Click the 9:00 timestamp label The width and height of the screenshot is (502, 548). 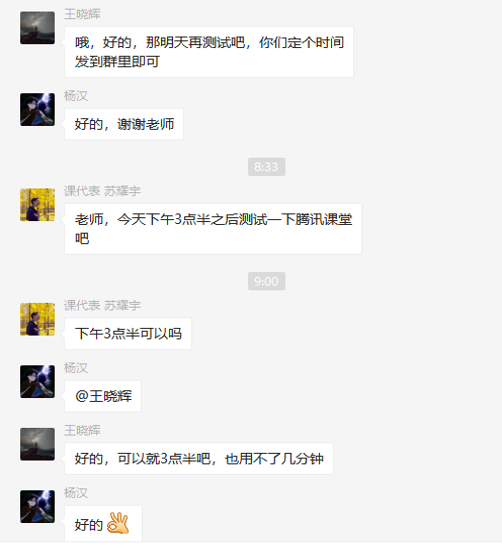[266, 281]
